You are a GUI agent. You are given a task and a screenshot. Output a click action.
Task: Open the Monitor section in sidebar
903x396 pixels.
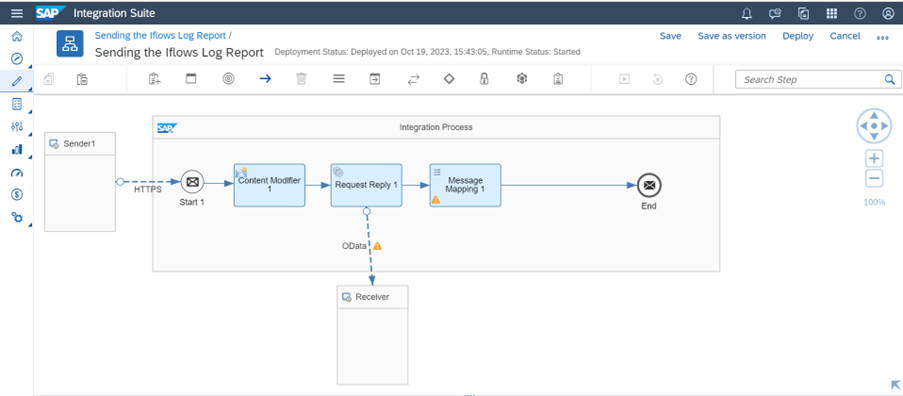click(x=17, y=150)
